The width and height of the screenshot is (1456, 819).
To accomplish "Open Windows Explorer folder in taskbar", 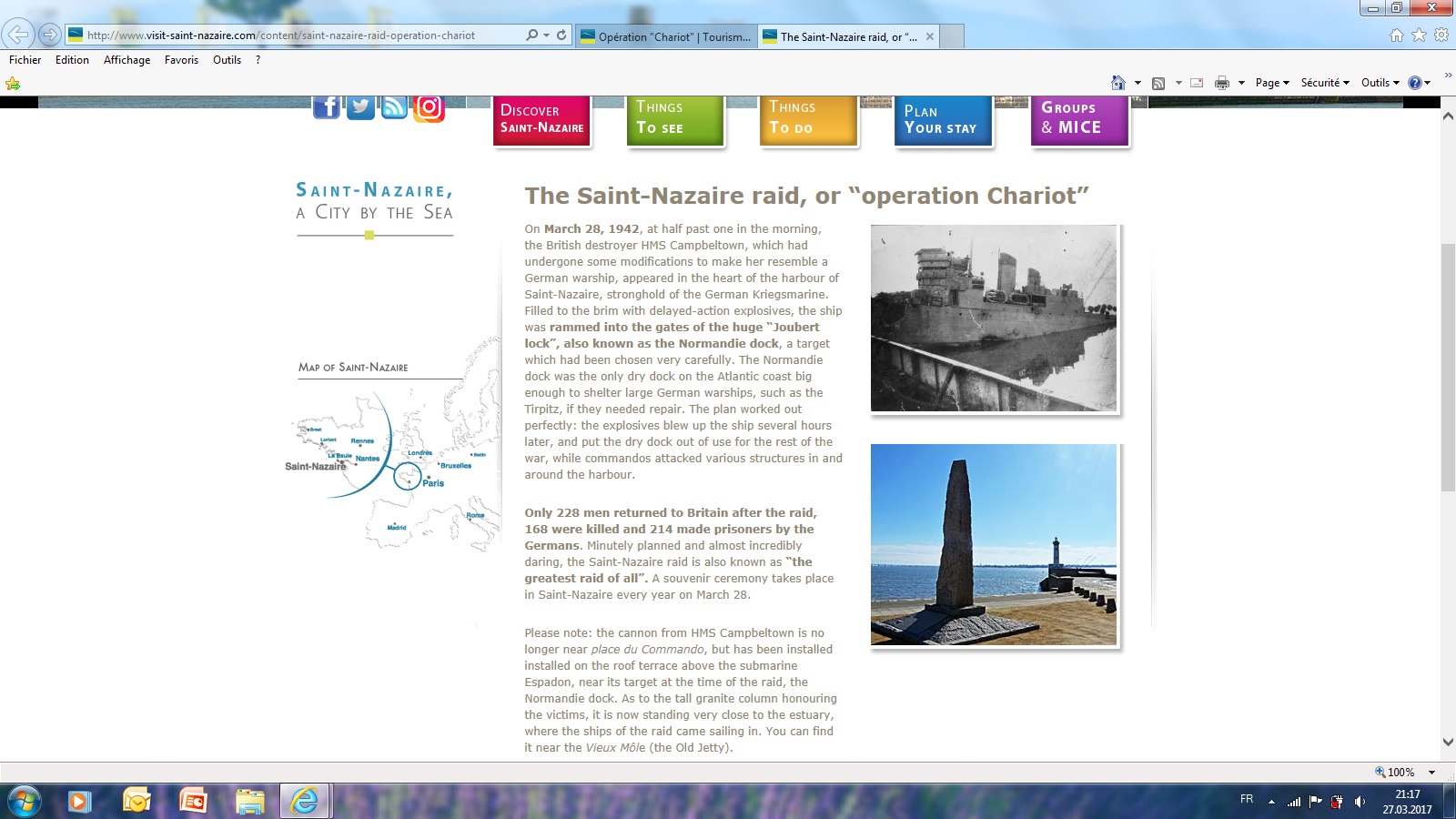I will 249,802.
